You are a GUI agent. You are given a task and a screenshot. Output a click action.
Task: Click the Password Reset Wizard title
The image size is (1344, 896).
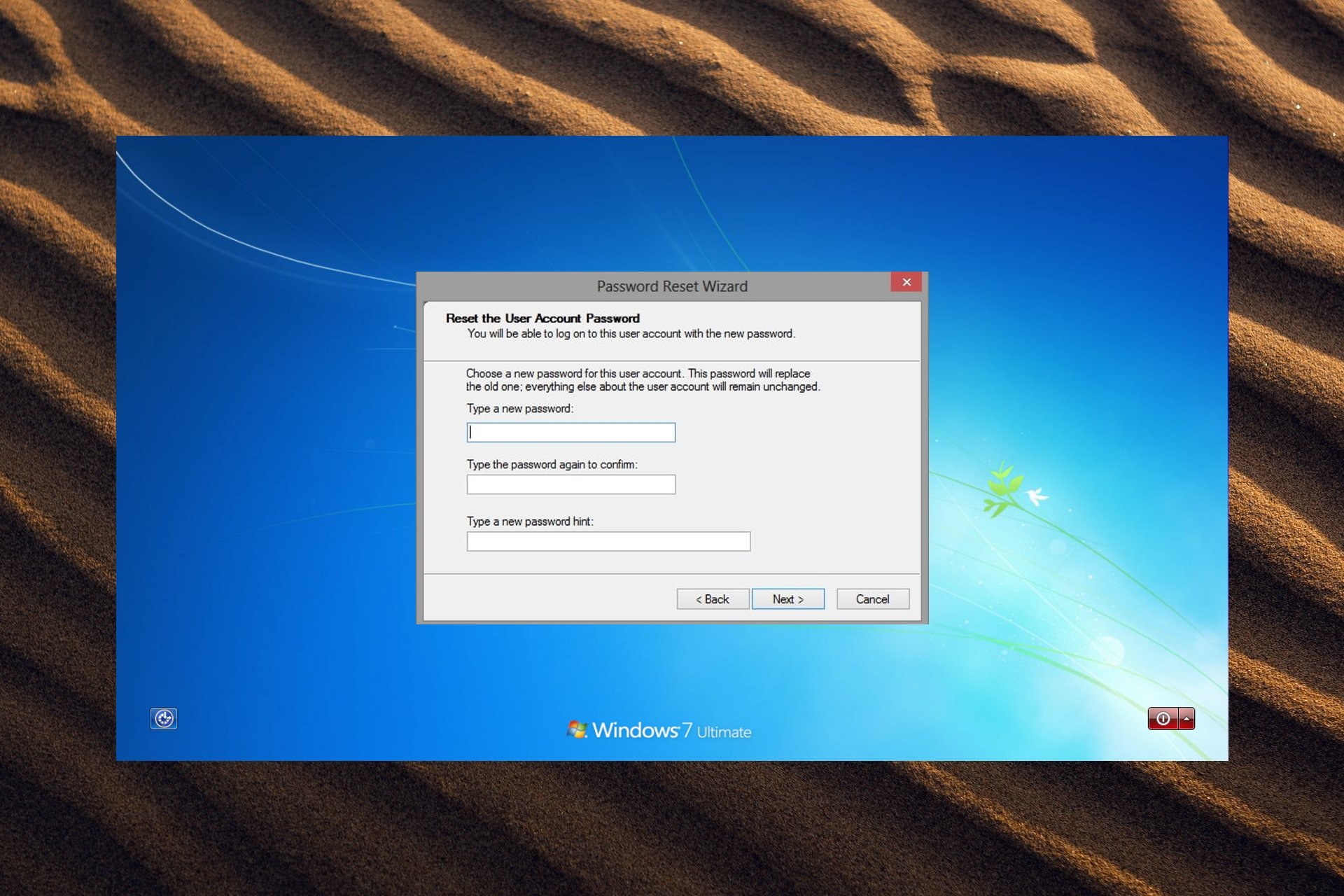pyautogui.click(x=672, y=286)
